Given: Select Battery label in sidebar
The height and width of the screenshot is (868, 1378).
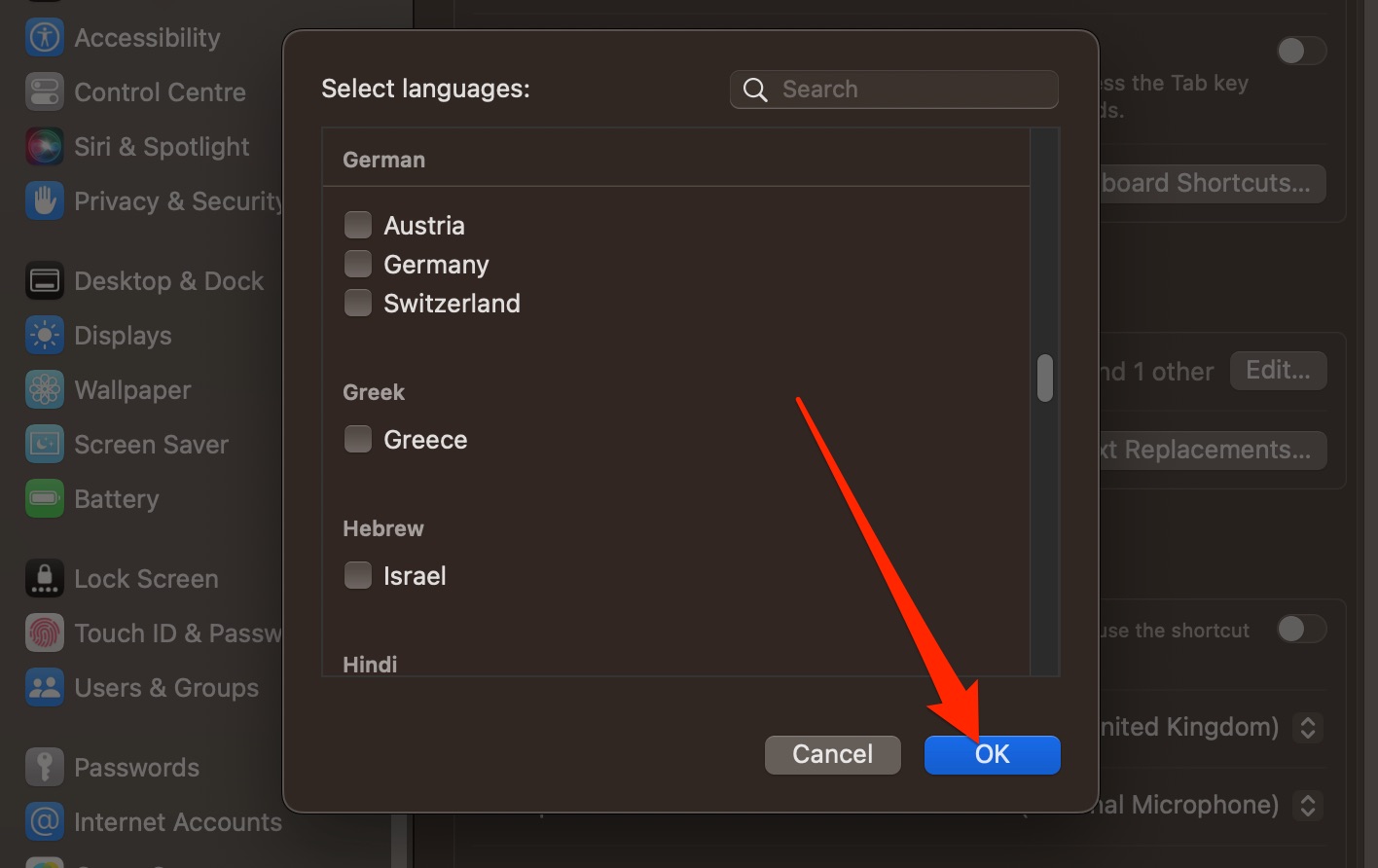Looking at the screenshot, I should click(116, 498).
